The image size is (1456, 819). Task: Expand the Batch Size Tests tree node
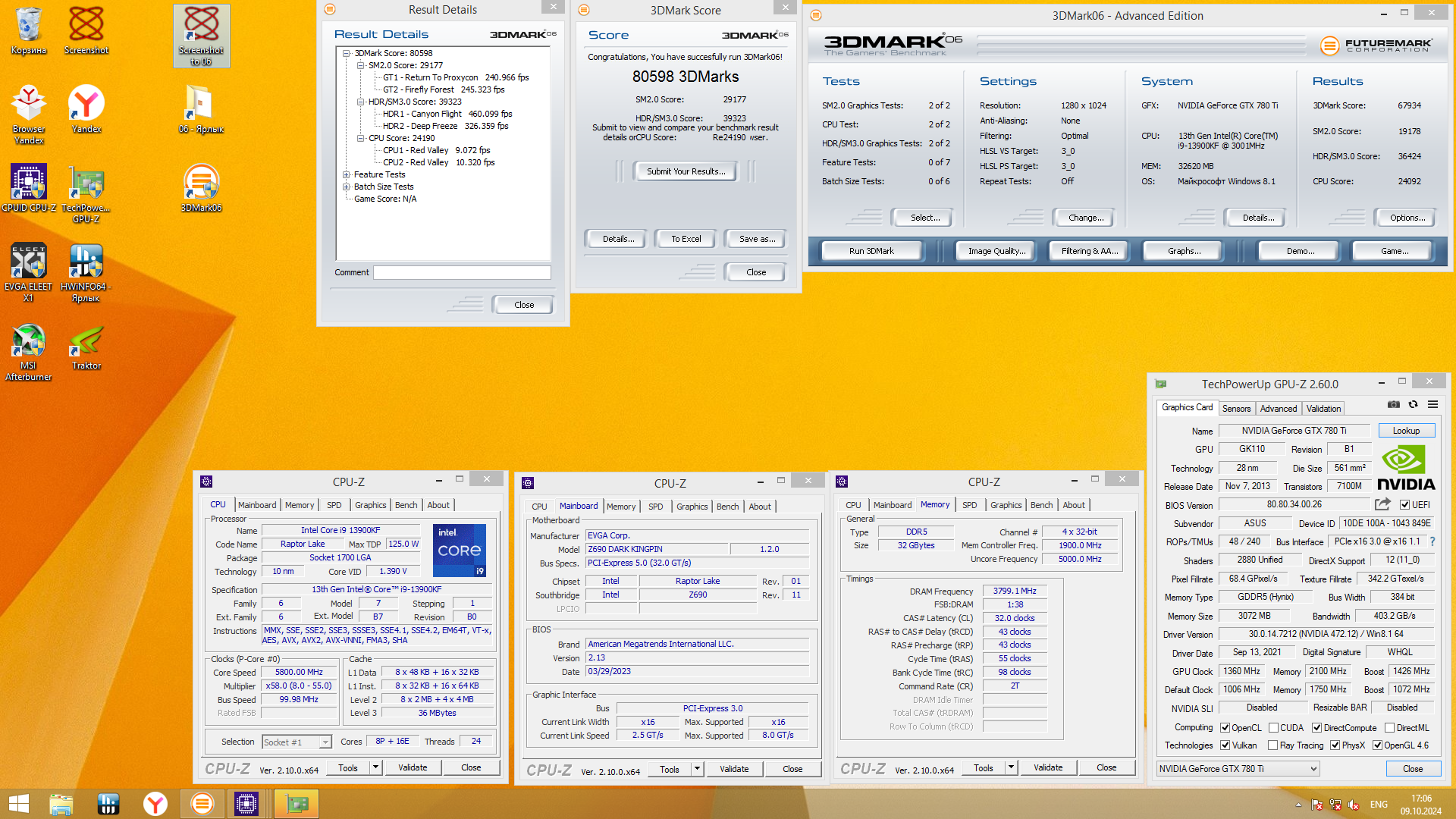(x=347, y=187)
